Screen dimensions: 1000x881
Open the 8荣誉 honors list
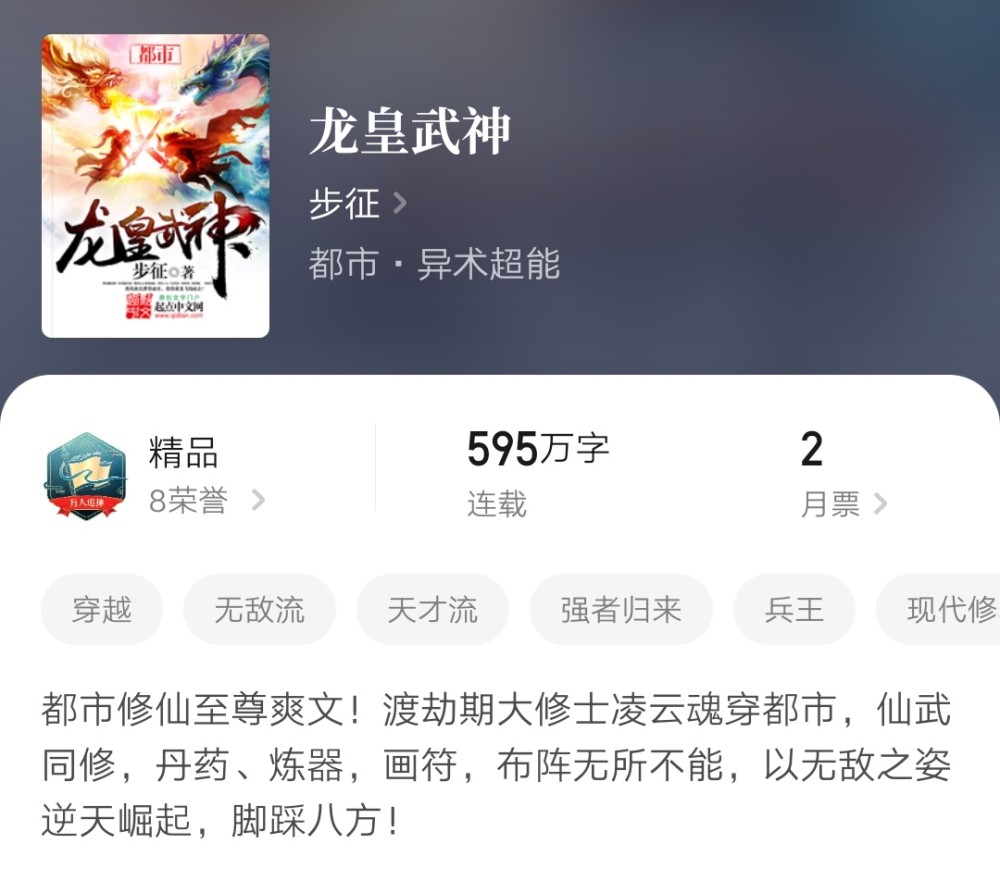click(188, 501)
